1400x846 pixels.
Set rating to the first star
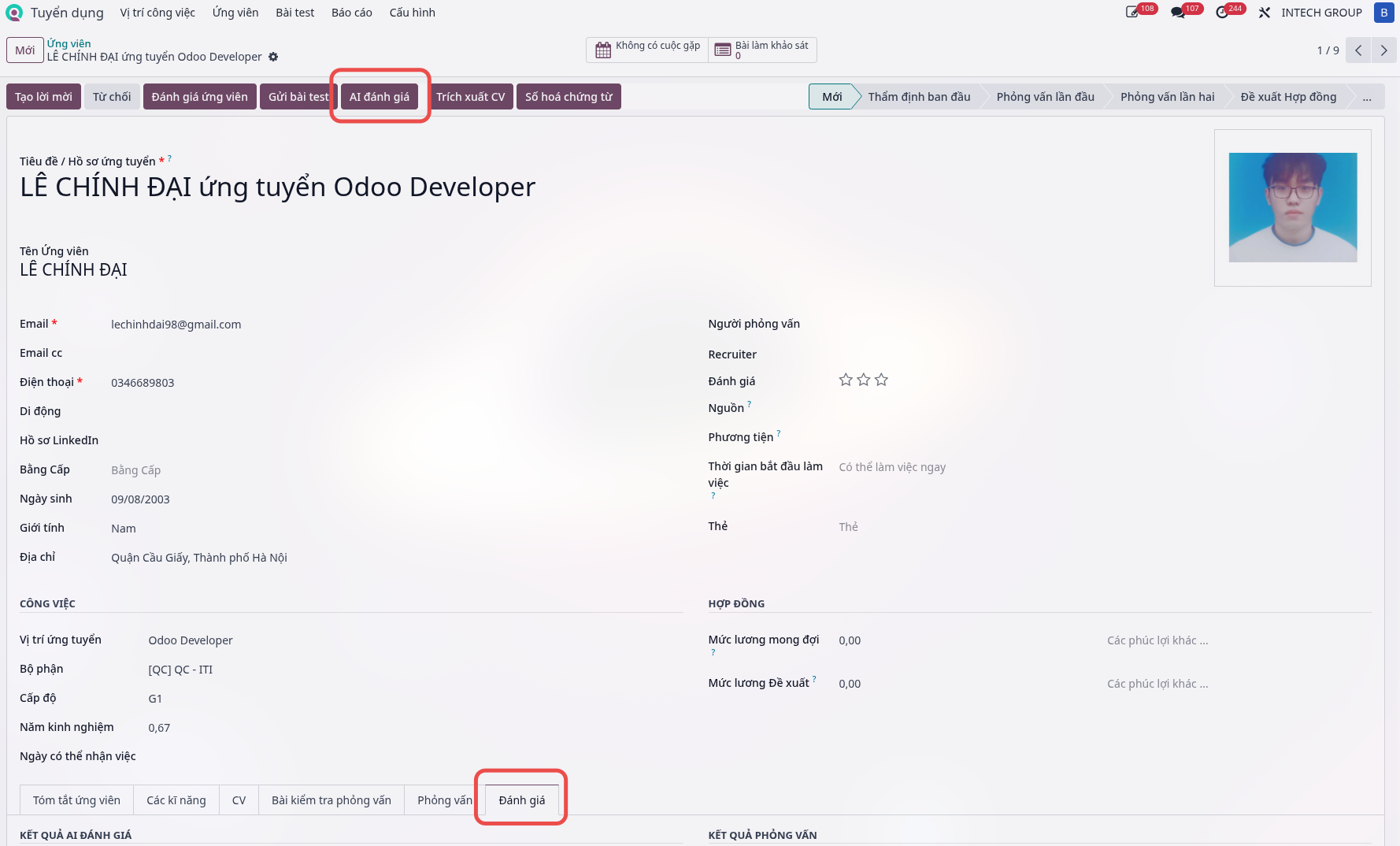point(846,380)
